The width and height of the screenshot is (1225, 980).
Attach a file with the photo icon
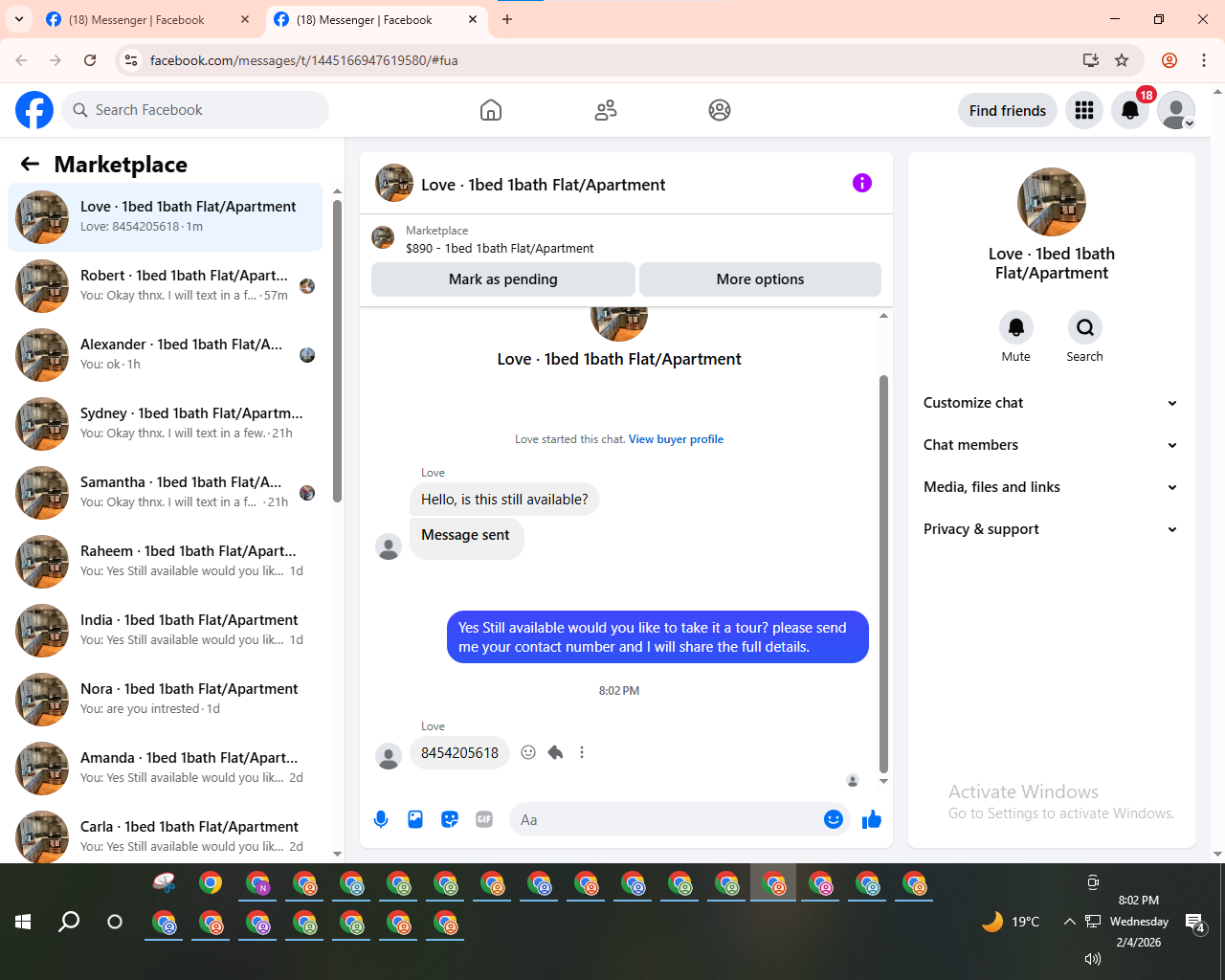415,819
